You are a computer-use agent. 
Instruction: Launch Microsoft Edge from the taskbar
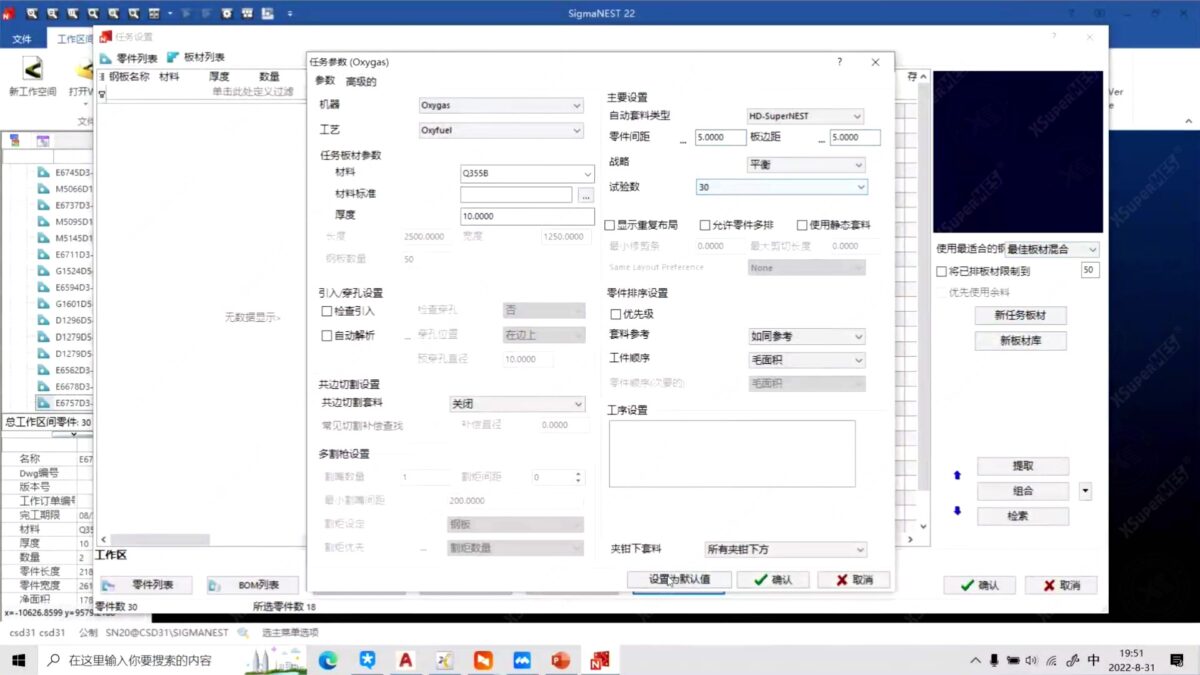(x=328, y=660)
